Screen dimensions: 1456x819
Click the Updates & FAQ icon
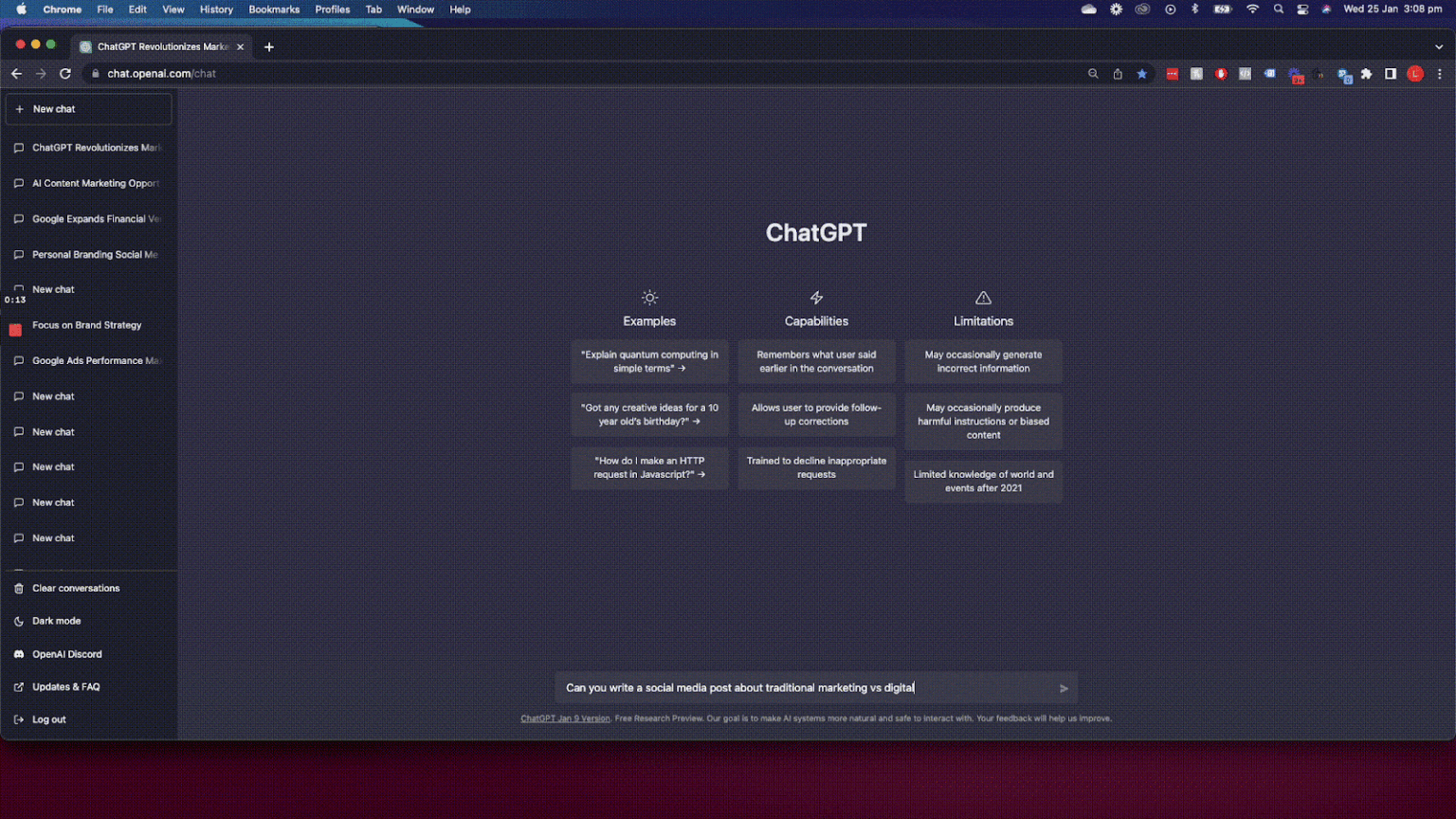click(18, 686)
